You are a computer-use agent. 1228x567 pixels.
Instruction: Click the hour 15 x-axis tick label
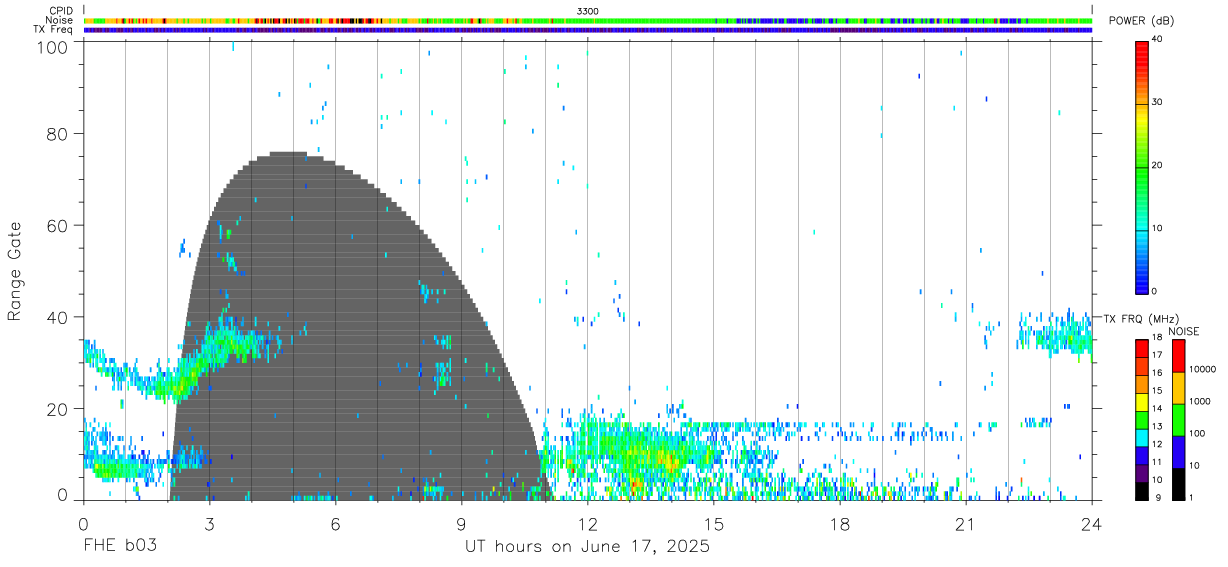pos(714,522)
